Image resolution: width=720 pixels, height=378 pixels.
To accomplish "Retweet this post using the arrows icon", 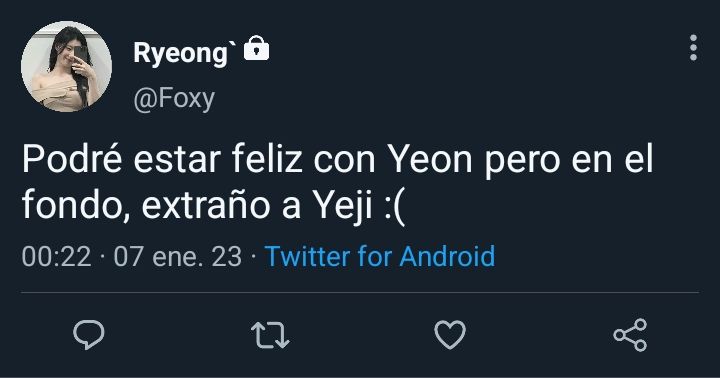I will coord(270,335).
